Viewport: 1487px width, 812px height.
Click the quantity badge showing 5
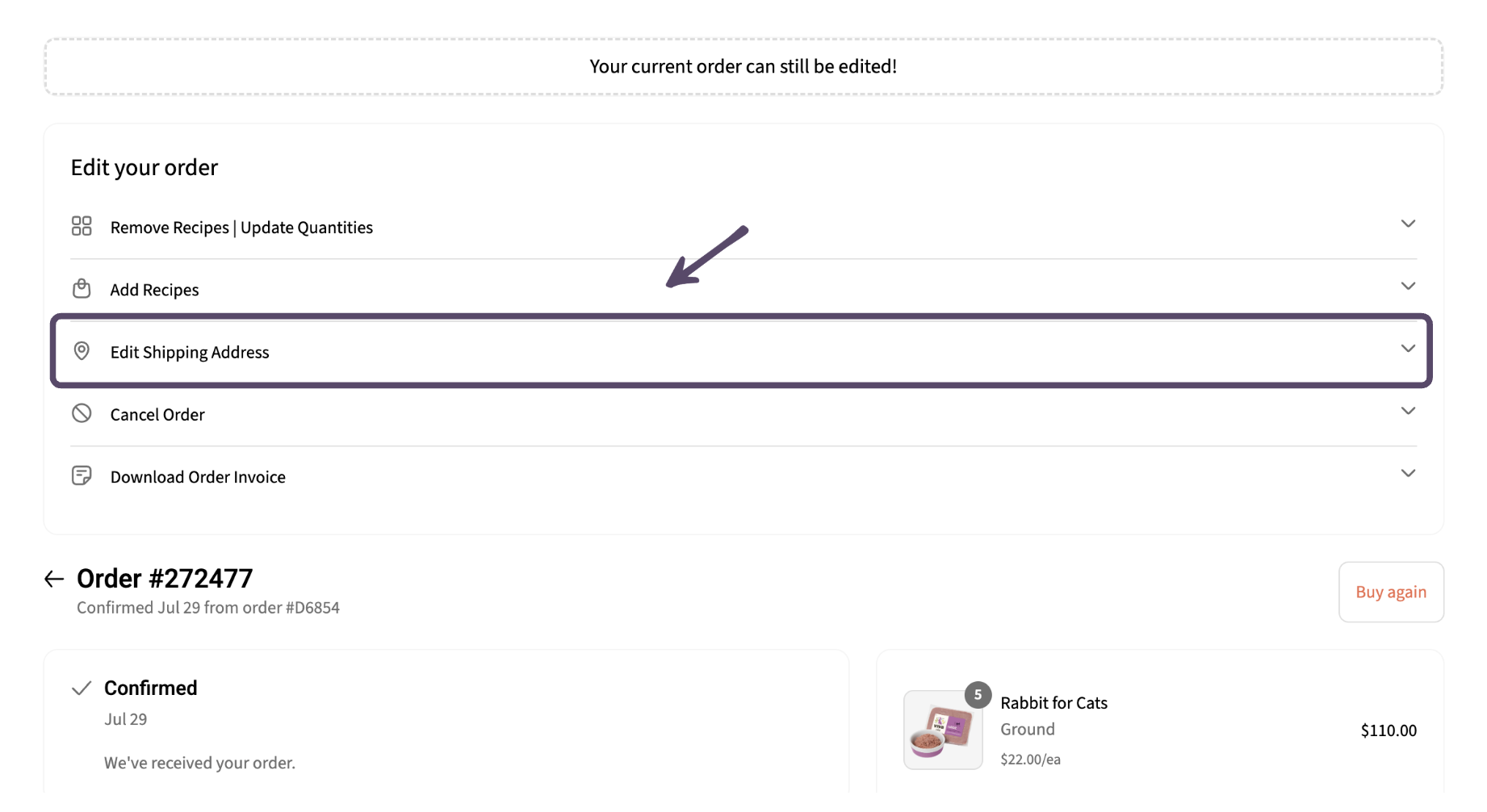(978, 695)
